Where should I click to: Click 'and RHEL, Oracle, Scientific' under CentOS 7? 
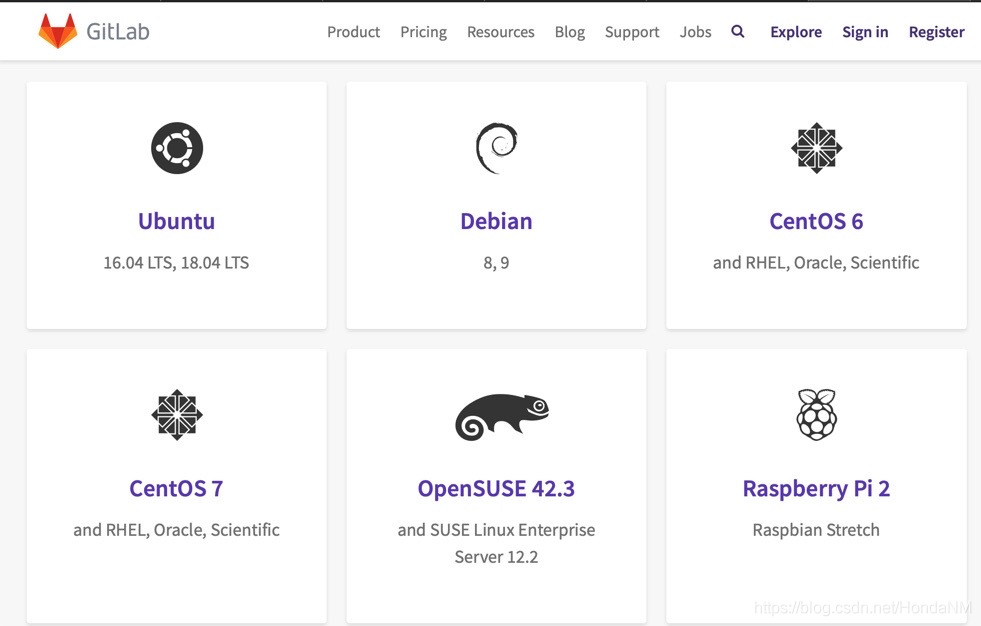pyautogui.click(x=176, y=530)
